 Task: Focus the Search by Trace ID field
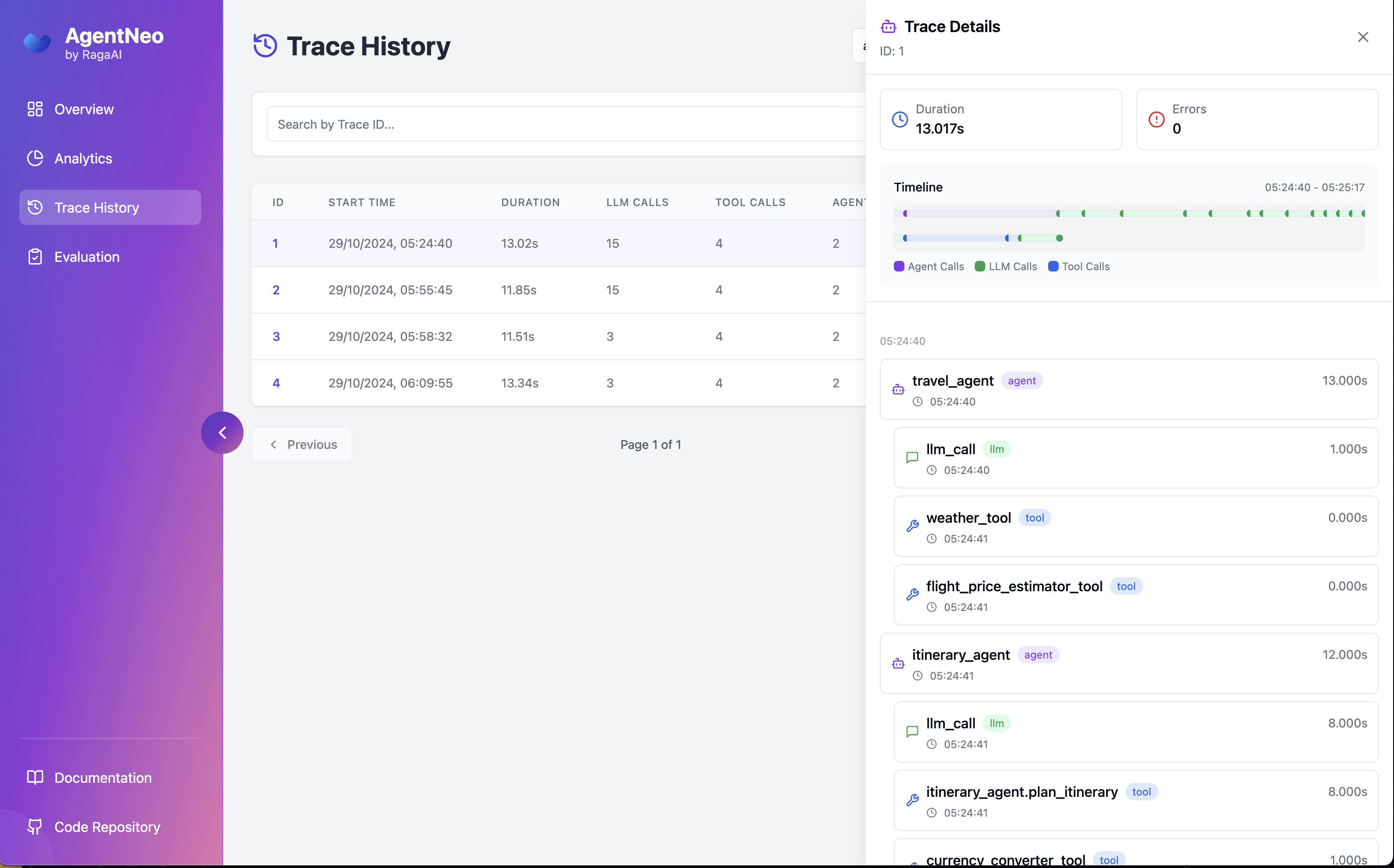point(566,124)
